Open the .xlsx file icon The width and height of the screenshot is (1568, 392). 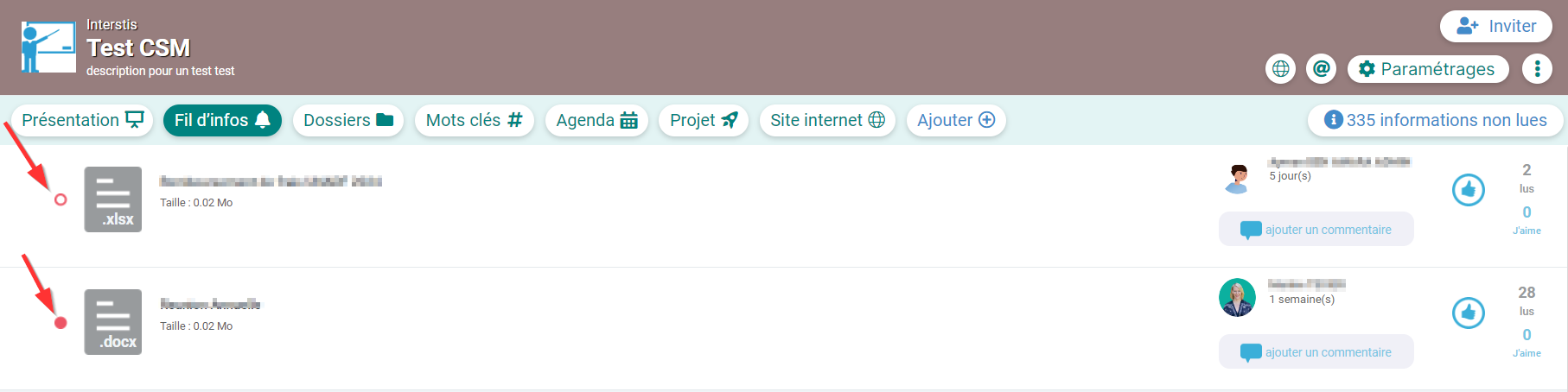pos(113,199)
